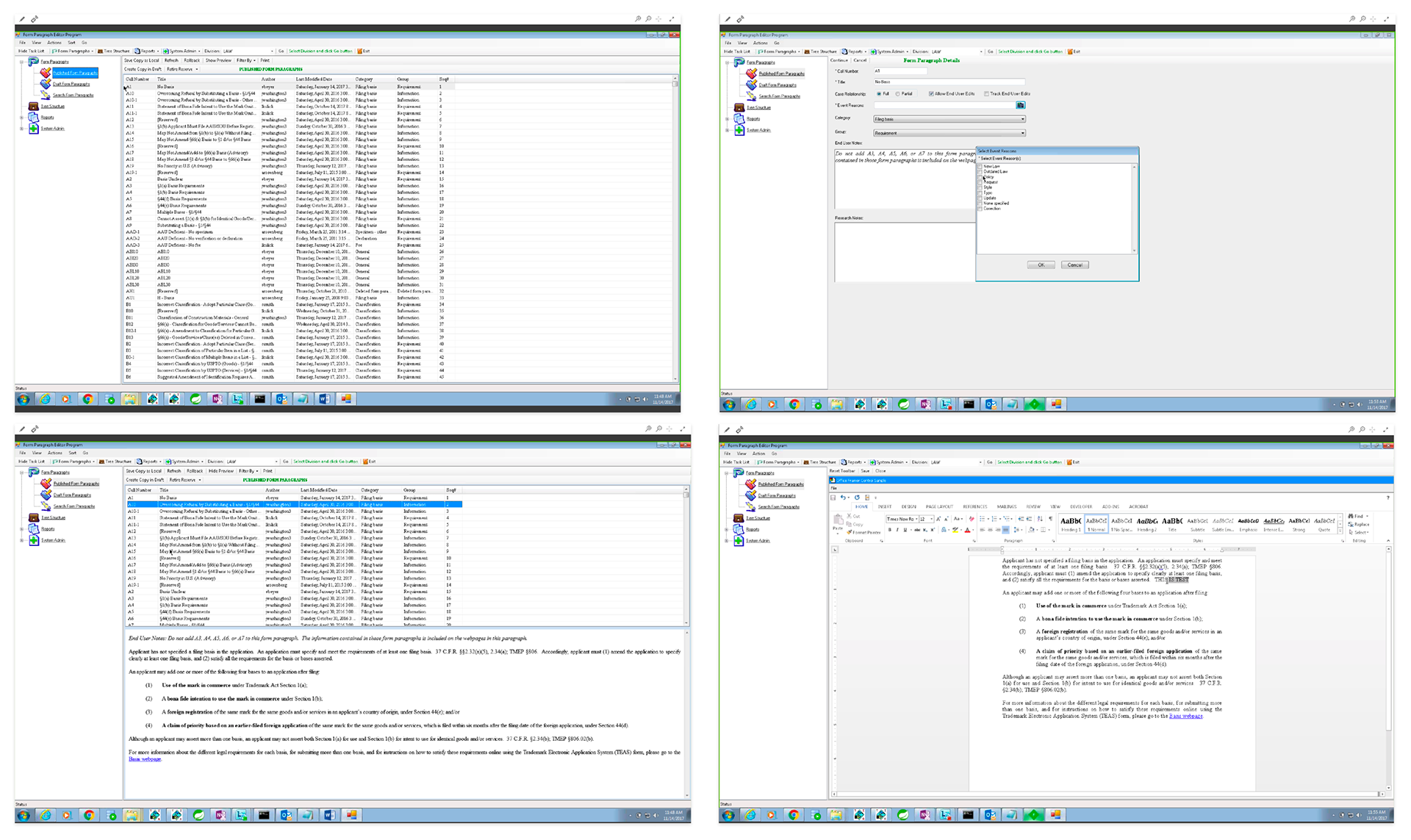This screenshot has height=840, width=1411.
Task: Show paragraph marks with the pilcrow icon
Action: pos(1051,519)
